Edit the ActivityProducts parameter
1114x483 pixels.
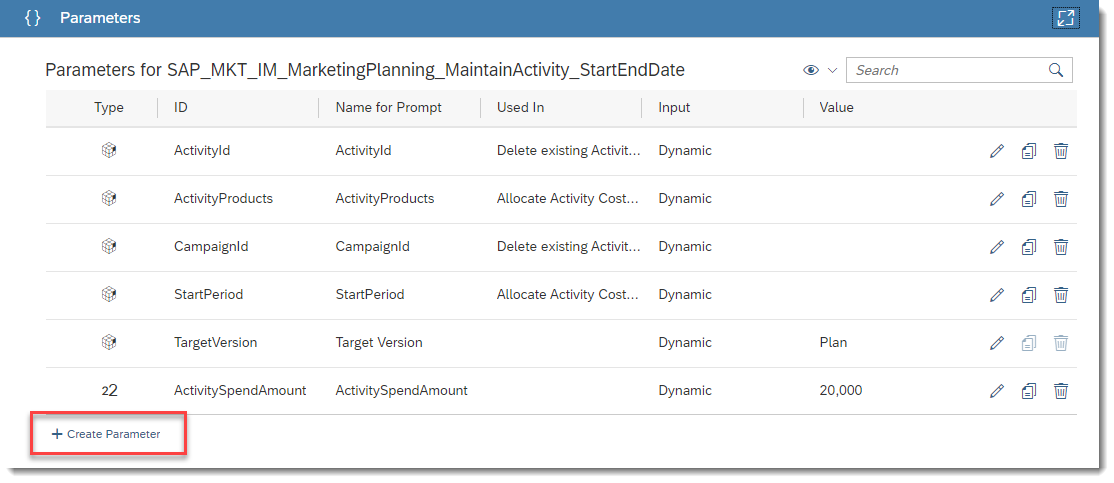pos(997,199)
